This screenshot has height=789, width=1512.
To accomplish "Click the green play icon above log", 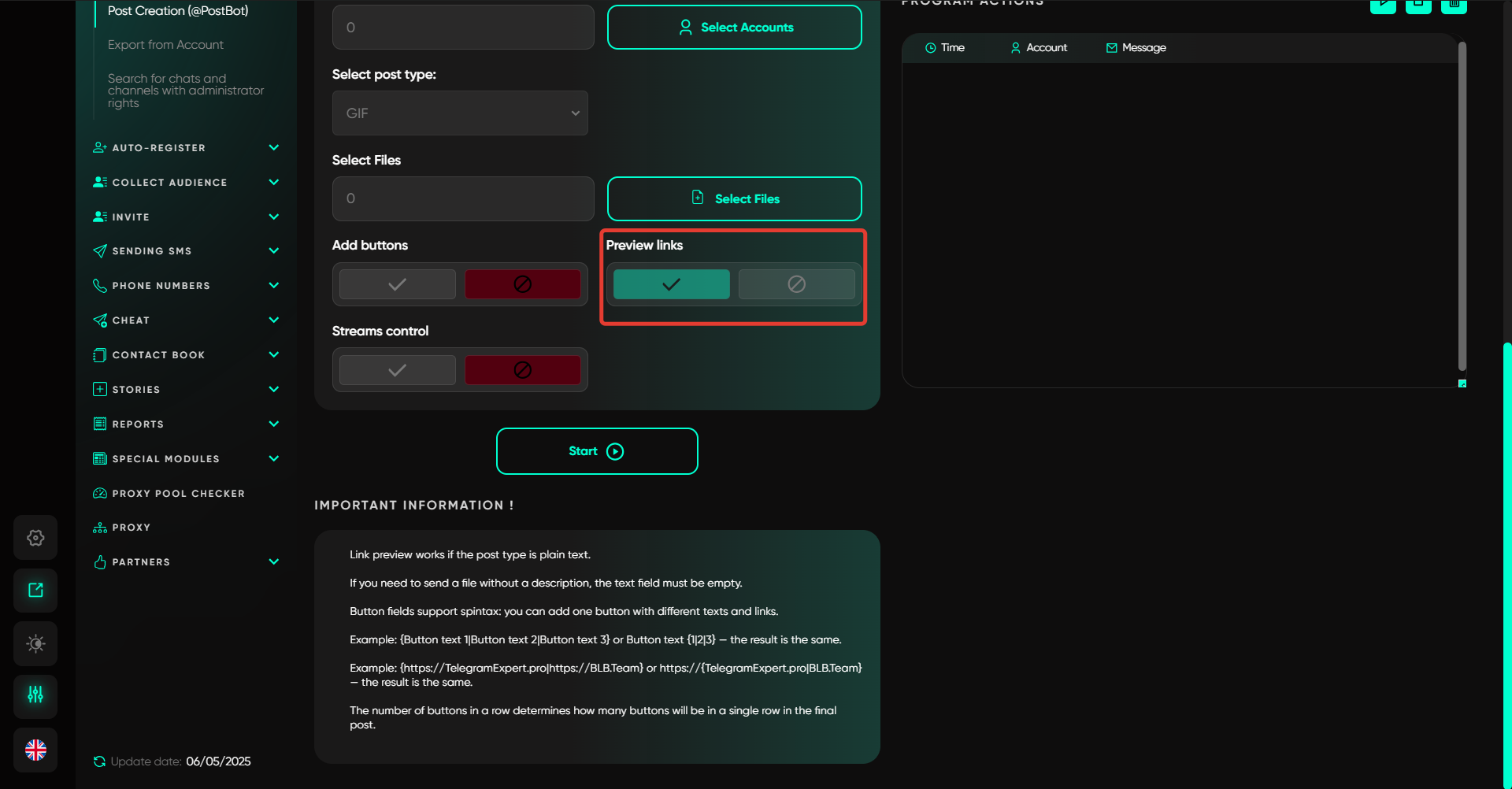I will pos(1383,5).
